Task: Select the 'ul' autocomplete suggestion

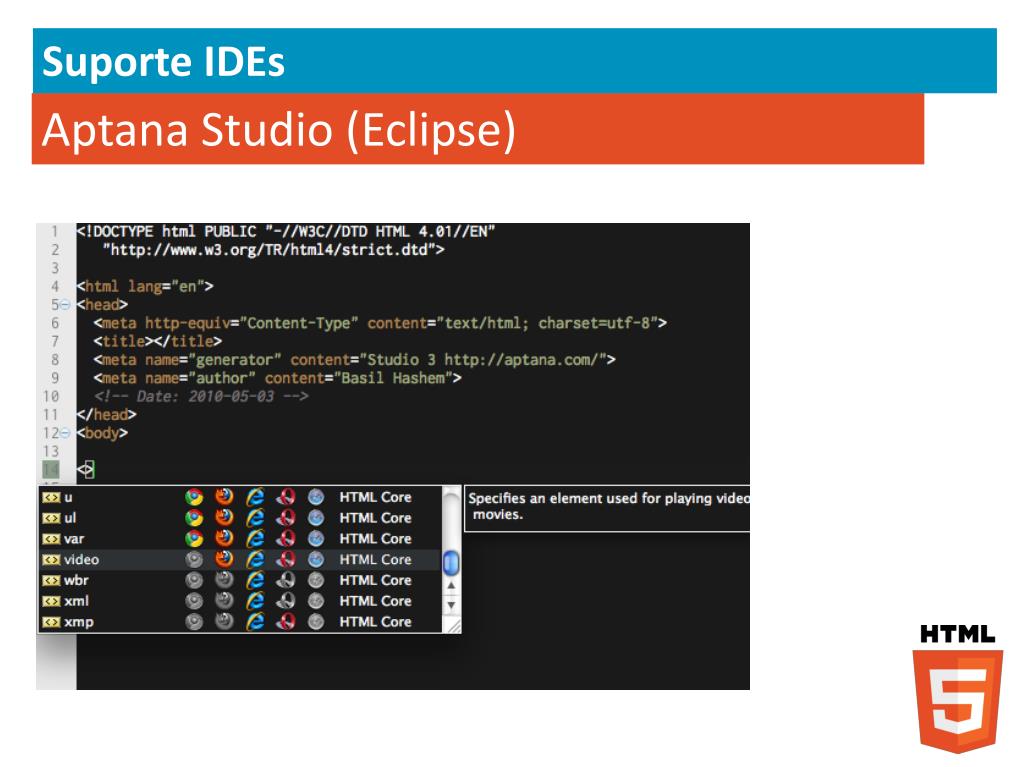Action: [x=240, y=519]
